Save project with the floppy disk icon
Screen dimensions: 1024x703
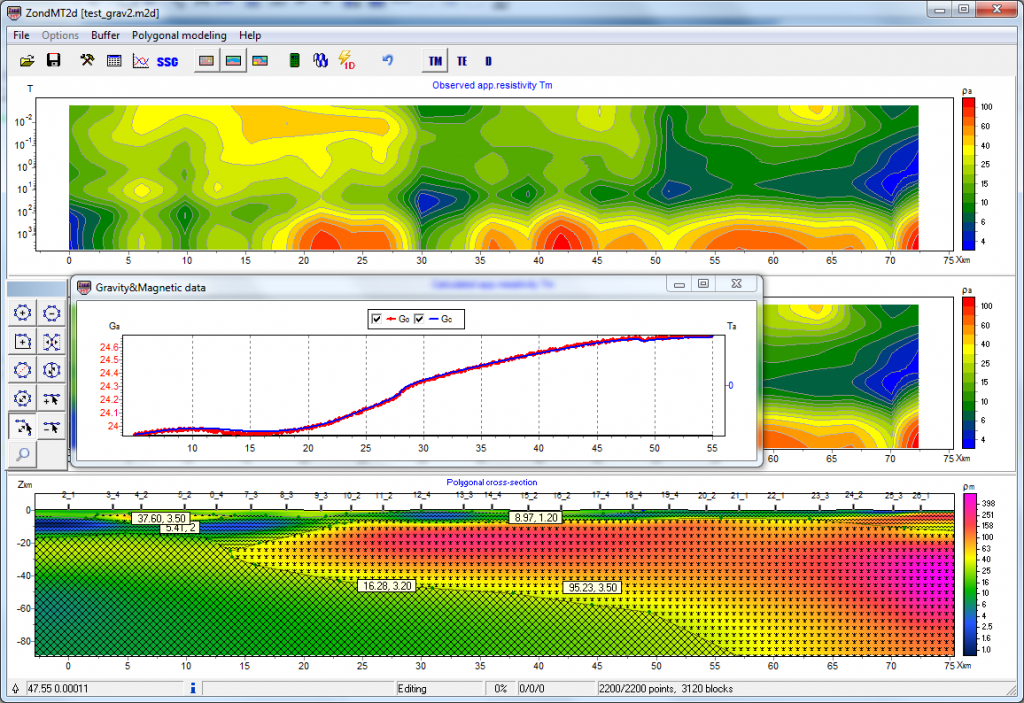click(x=53, y=61)
